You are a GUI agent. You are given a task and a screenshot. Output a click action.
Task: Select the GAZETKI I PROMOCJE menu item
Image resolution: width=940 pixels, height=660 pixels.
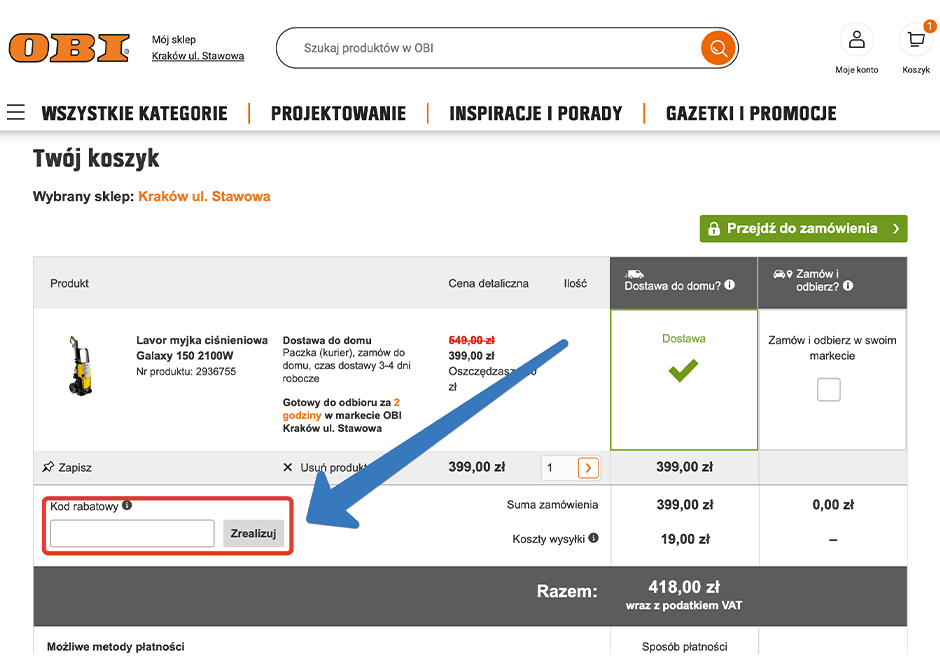pyautogui.click(x=750, y=113)
